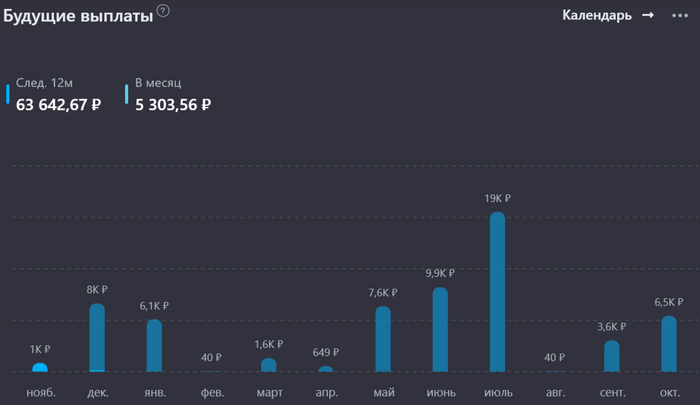Click the авг. month axis label
Screen dimensions: 700x405
pos(554,392)
